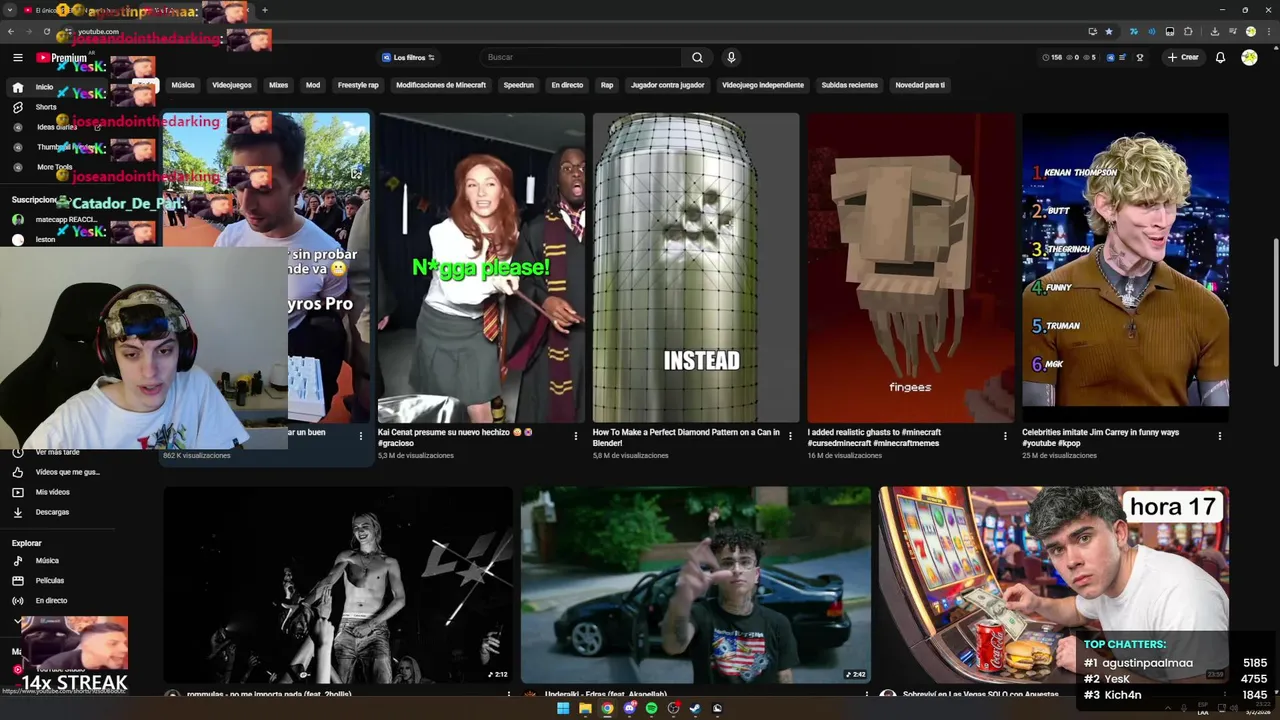Open More Tools in the sidebar
1280x720 pixels.
tap(55, 167)
